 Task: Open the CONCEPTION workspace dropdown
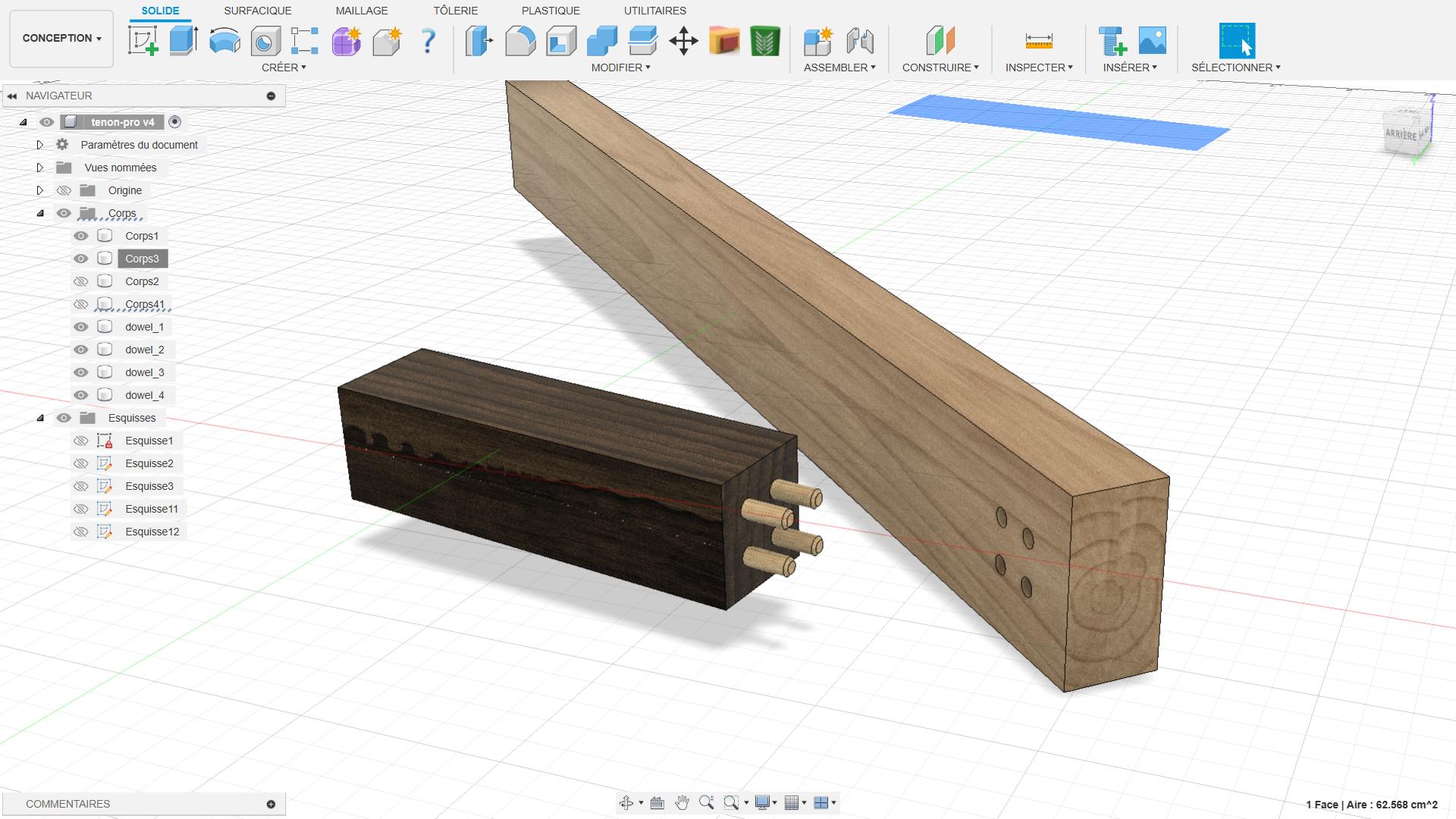(61, 38)
